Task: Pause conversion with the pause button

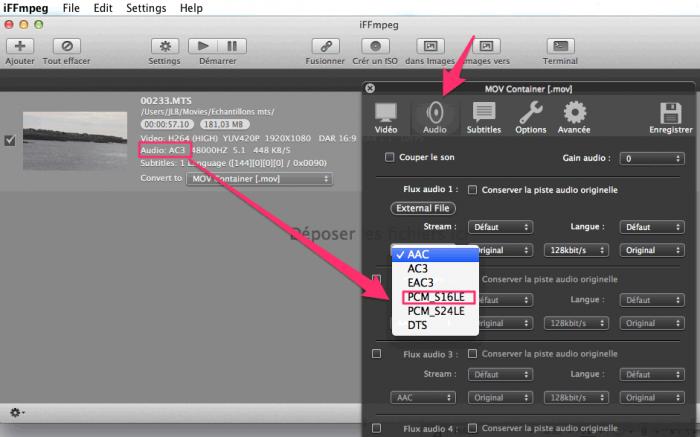Action: tap(232, 46)
